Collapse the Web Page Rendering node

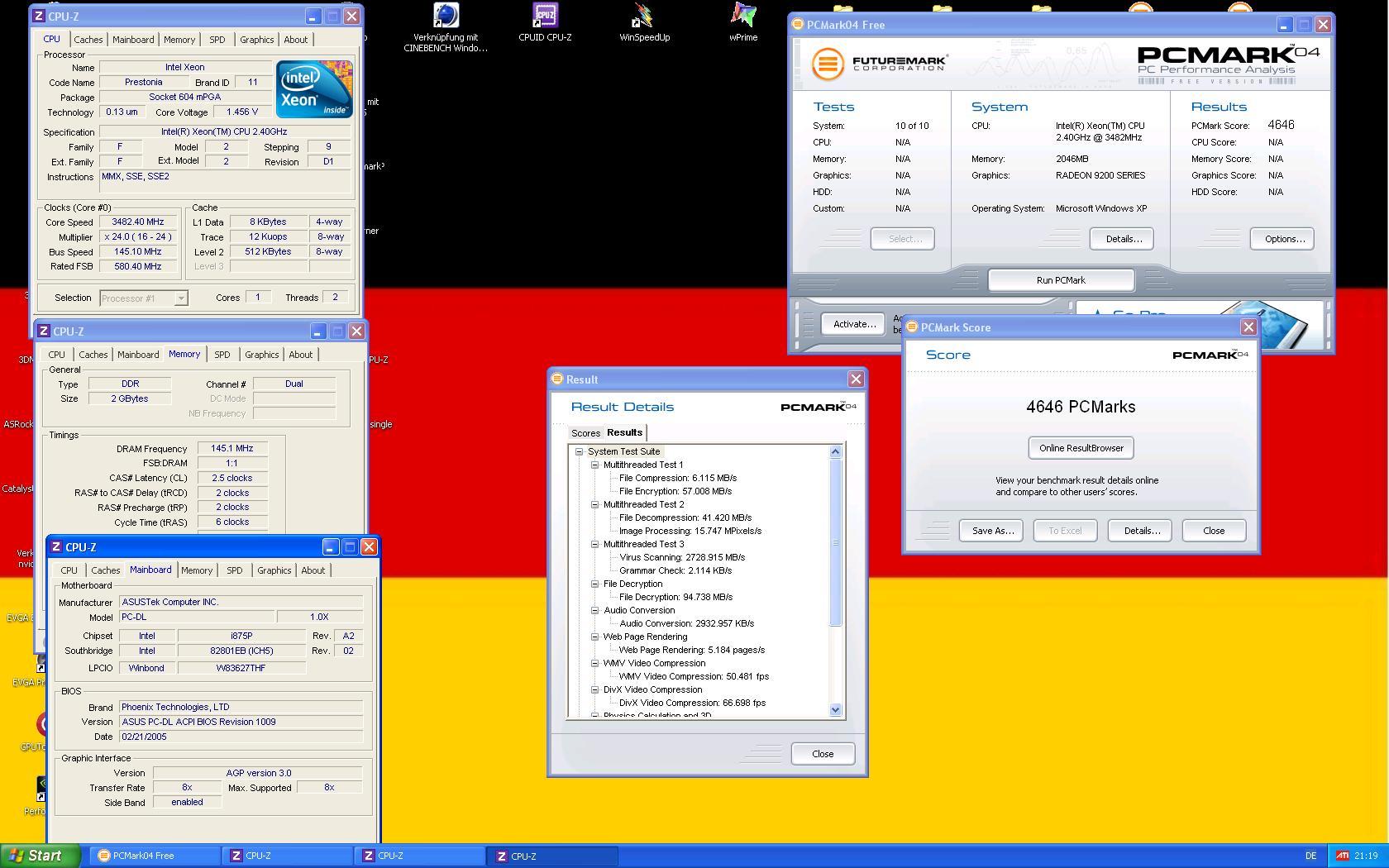[594, 637]
